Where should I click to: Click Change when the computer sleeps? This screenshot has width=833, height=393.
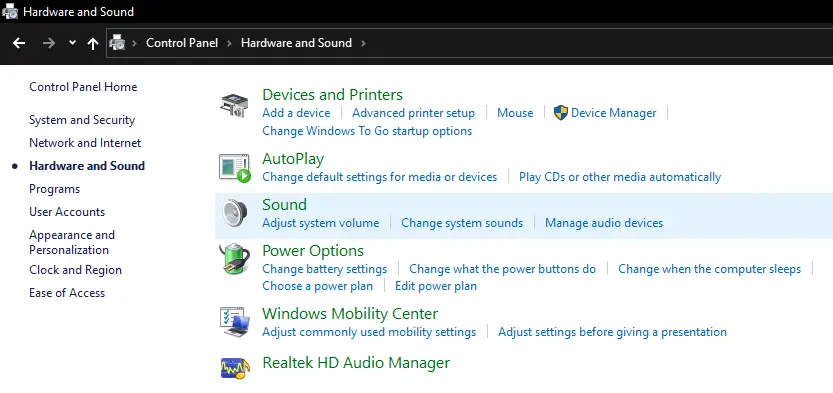click(709, 269)
